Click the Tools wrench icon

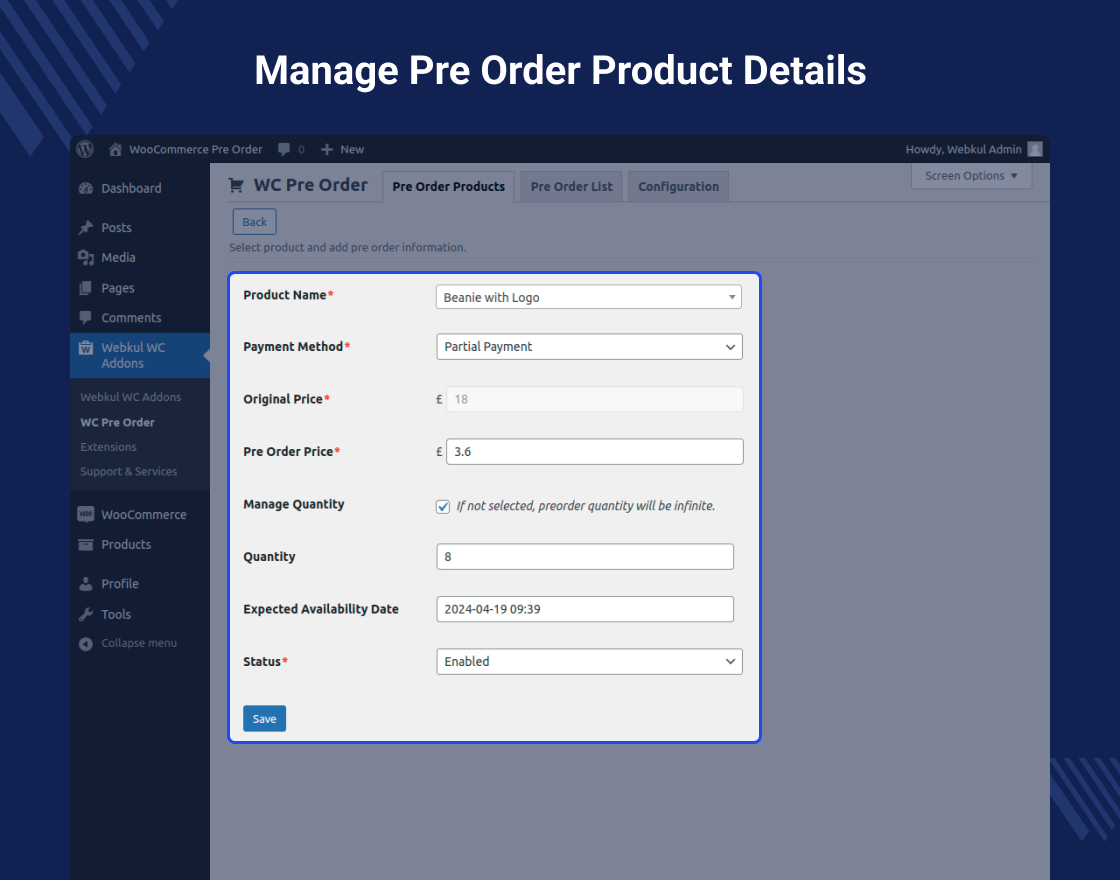[86, 614]
